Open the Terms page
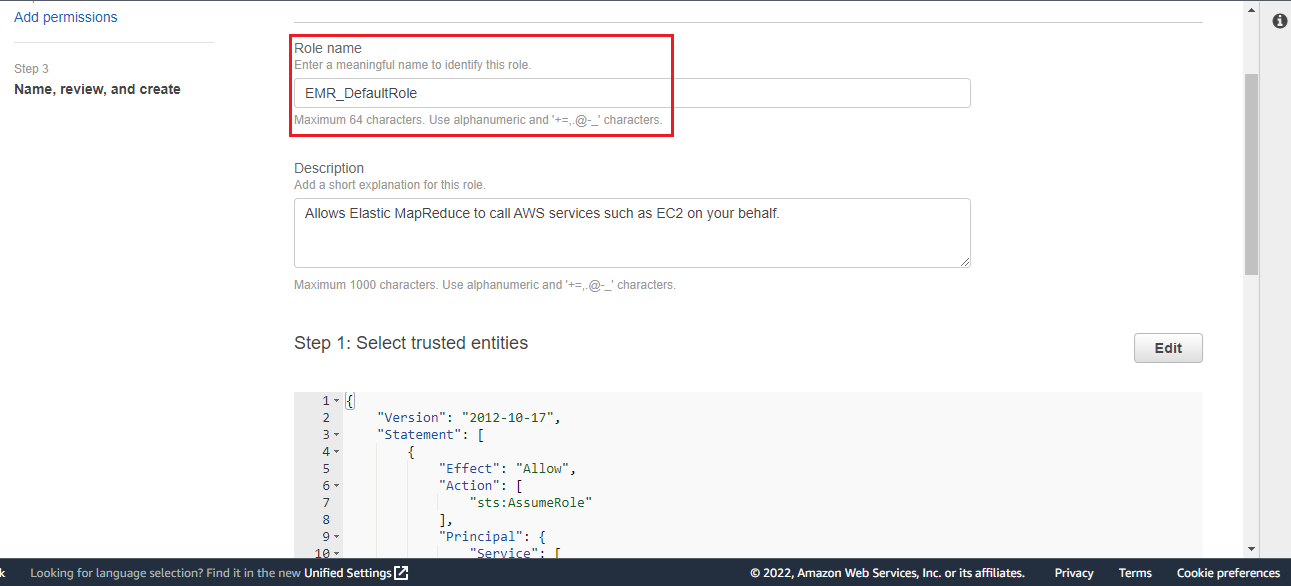The height and width of the screenshot is (586, 1291). pos(1135,572)
